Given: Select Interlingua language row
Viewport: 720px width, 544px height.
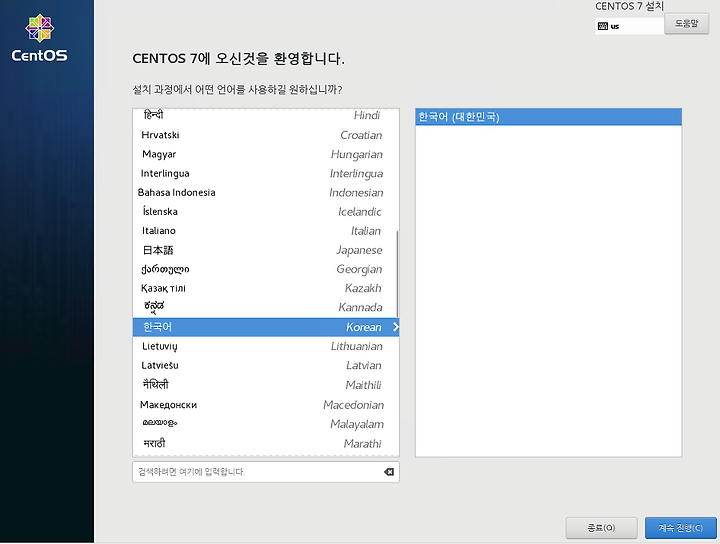Looking at the screenshot, I should [266, 174].
